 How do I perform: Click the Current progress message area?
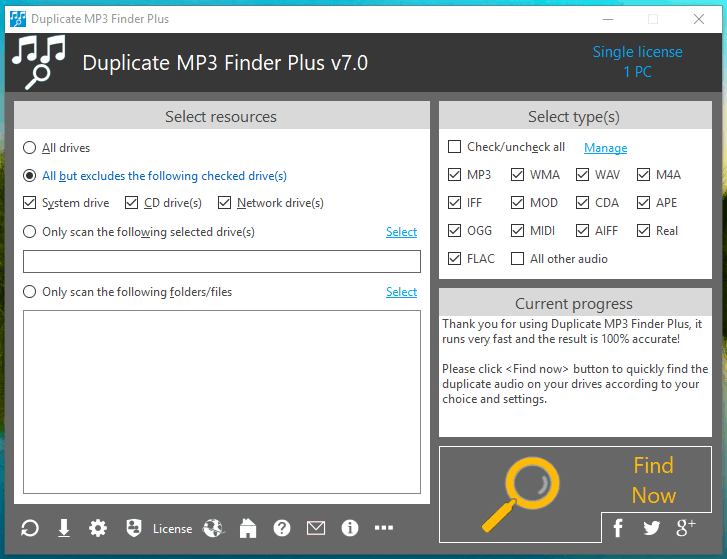coord(575,376)
